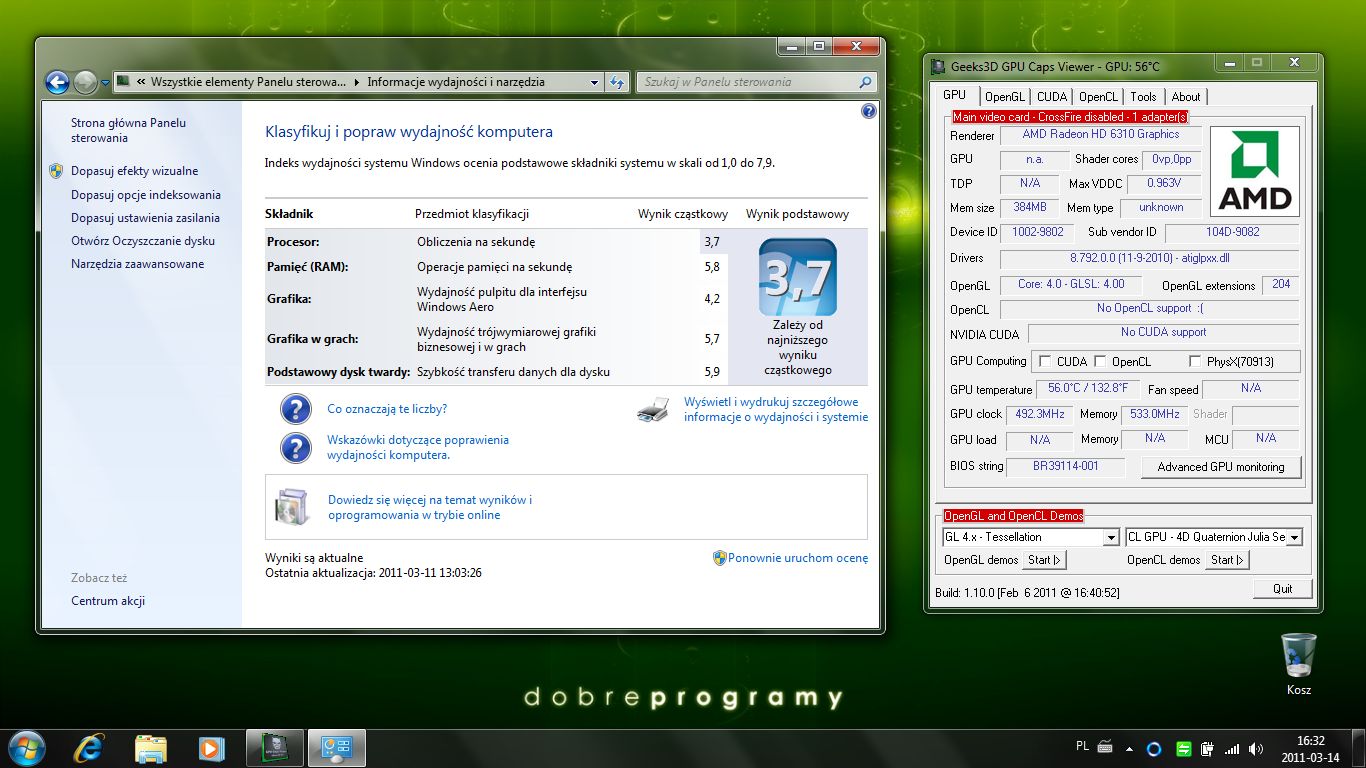The height and width of the screenshot is (768, 1366).
Task: Open Windows Explorer folder icon in taskbar
Action: click(x=150, y=748)
